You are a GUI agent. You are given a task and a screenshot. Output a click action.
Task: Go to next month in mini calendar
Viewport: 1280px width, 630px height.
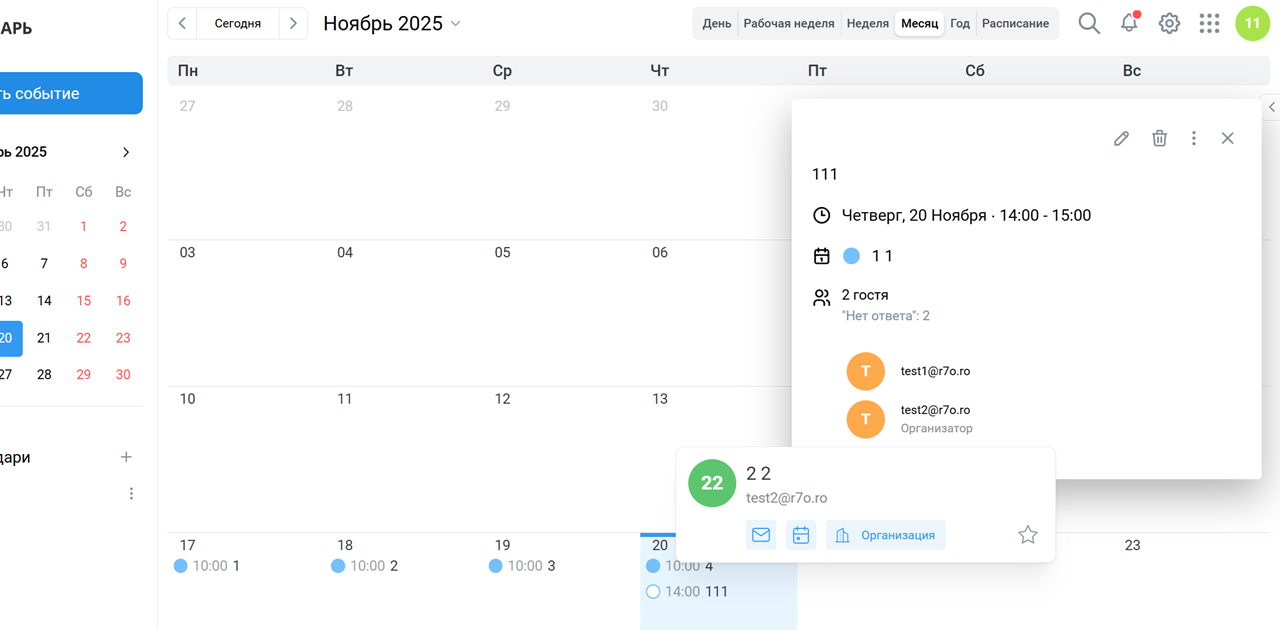click(126, 152)
